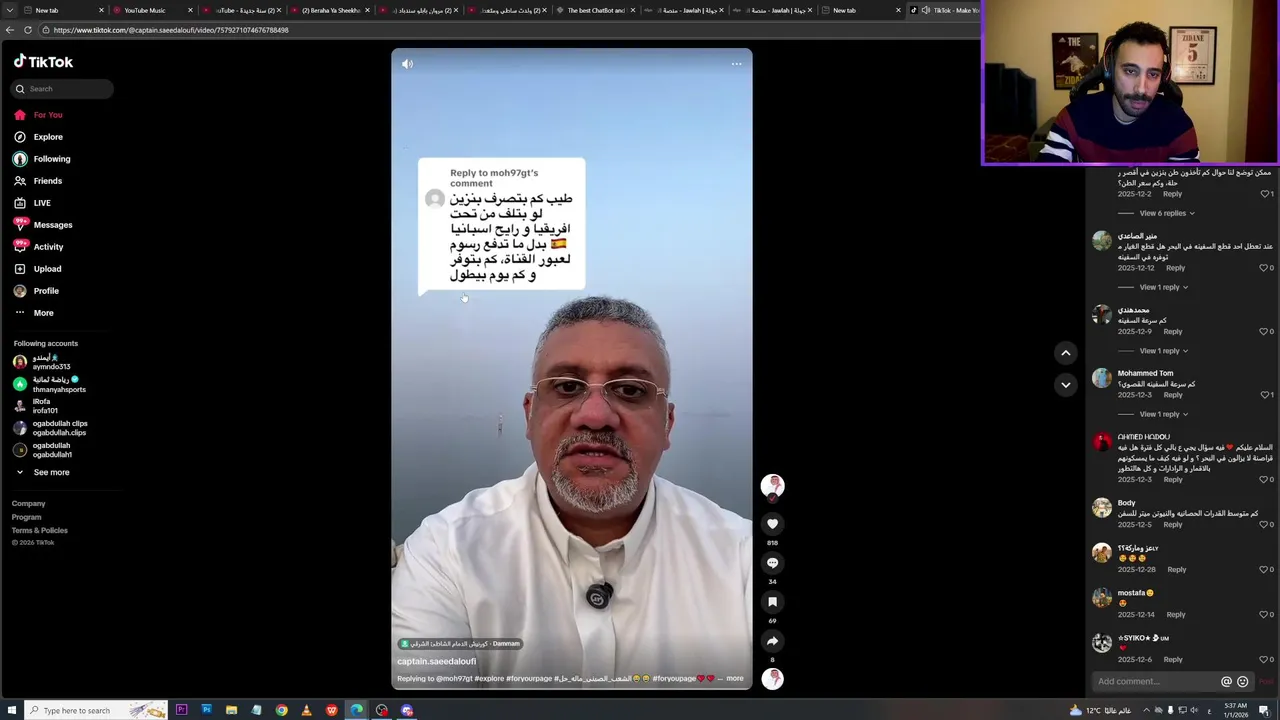Click the Windows taskbar search box
This screenshot has height=720, width=1280.
[95, 710]
